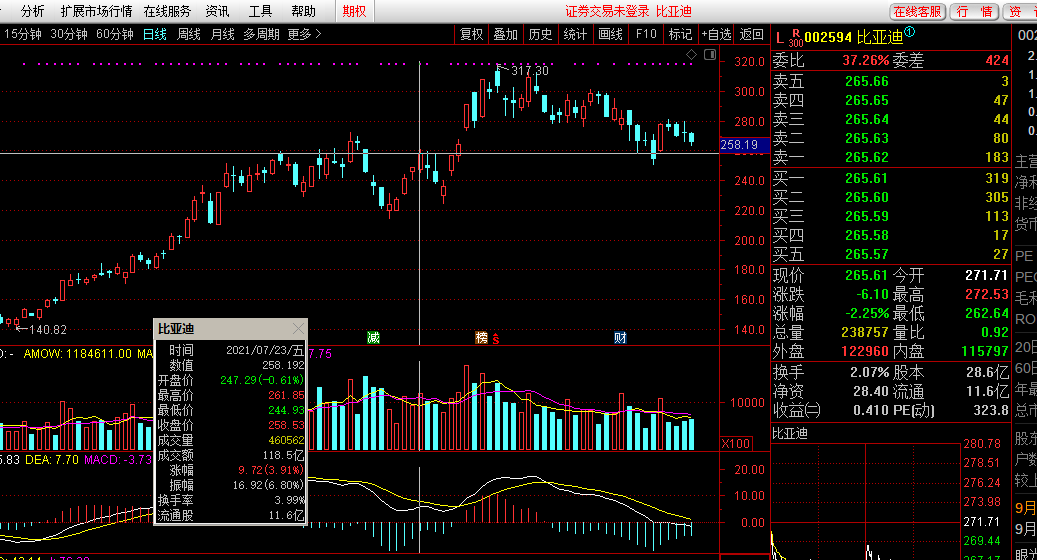Screen dimensions: 1037x560
Task: Select the 周线 weekly period
Action: click(x=188, y=34)
